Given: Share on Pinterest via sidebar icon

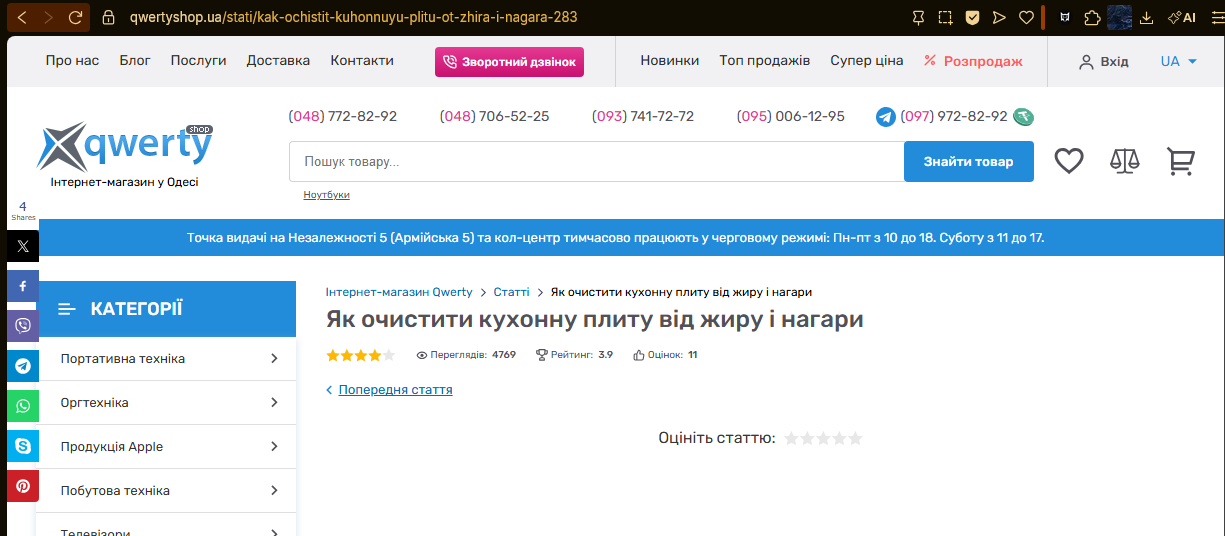Looking at the screenshot, I should click(x=23, y=486).
